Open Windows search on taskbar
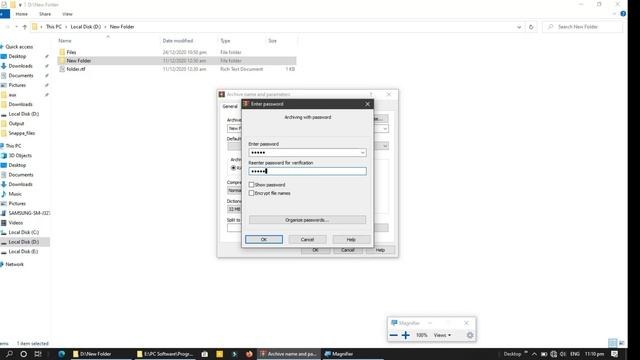 (9, 354)
